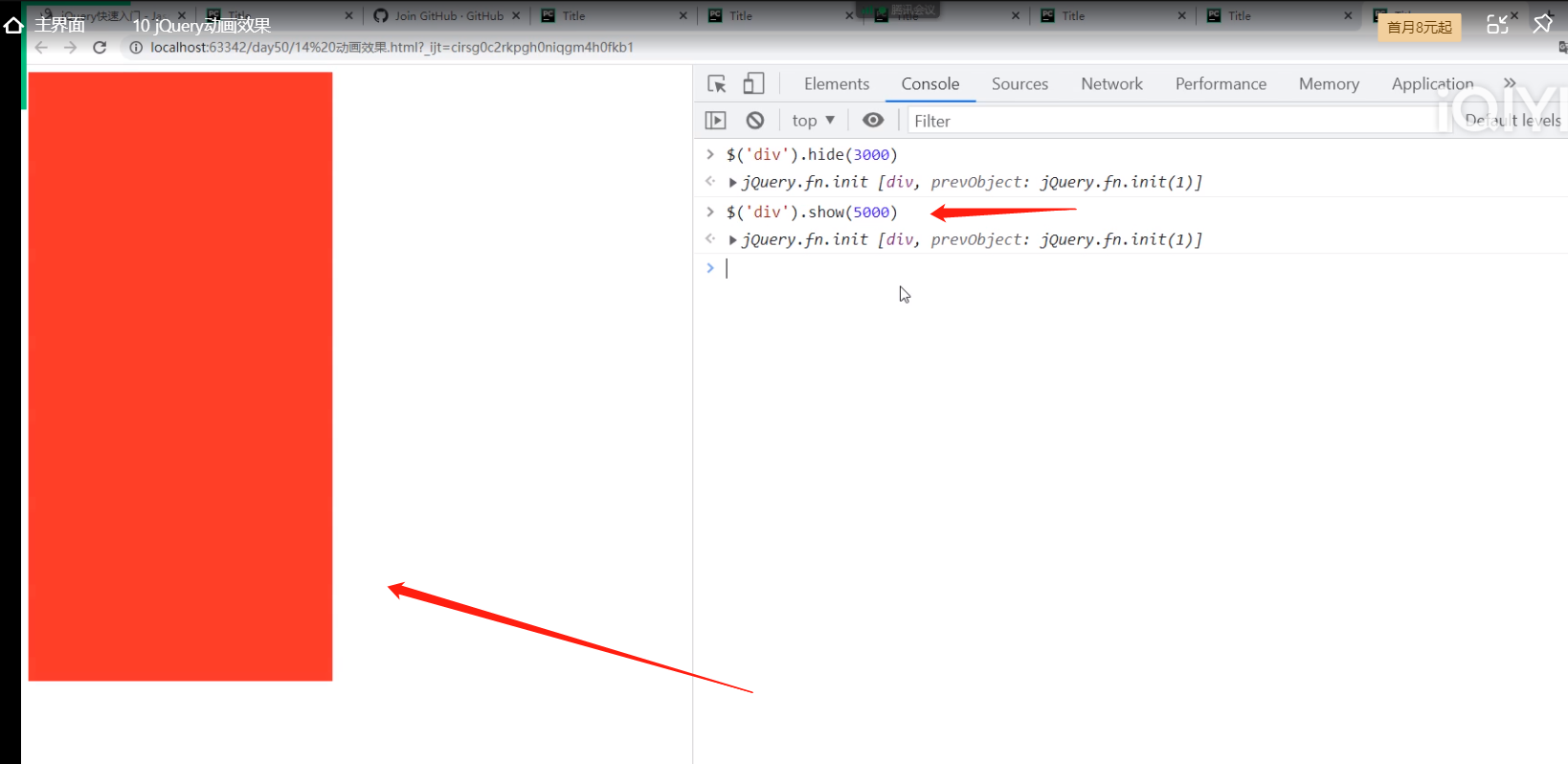Switch to the Application panel
This screenshot has height=764, width=1568.
1432,84
